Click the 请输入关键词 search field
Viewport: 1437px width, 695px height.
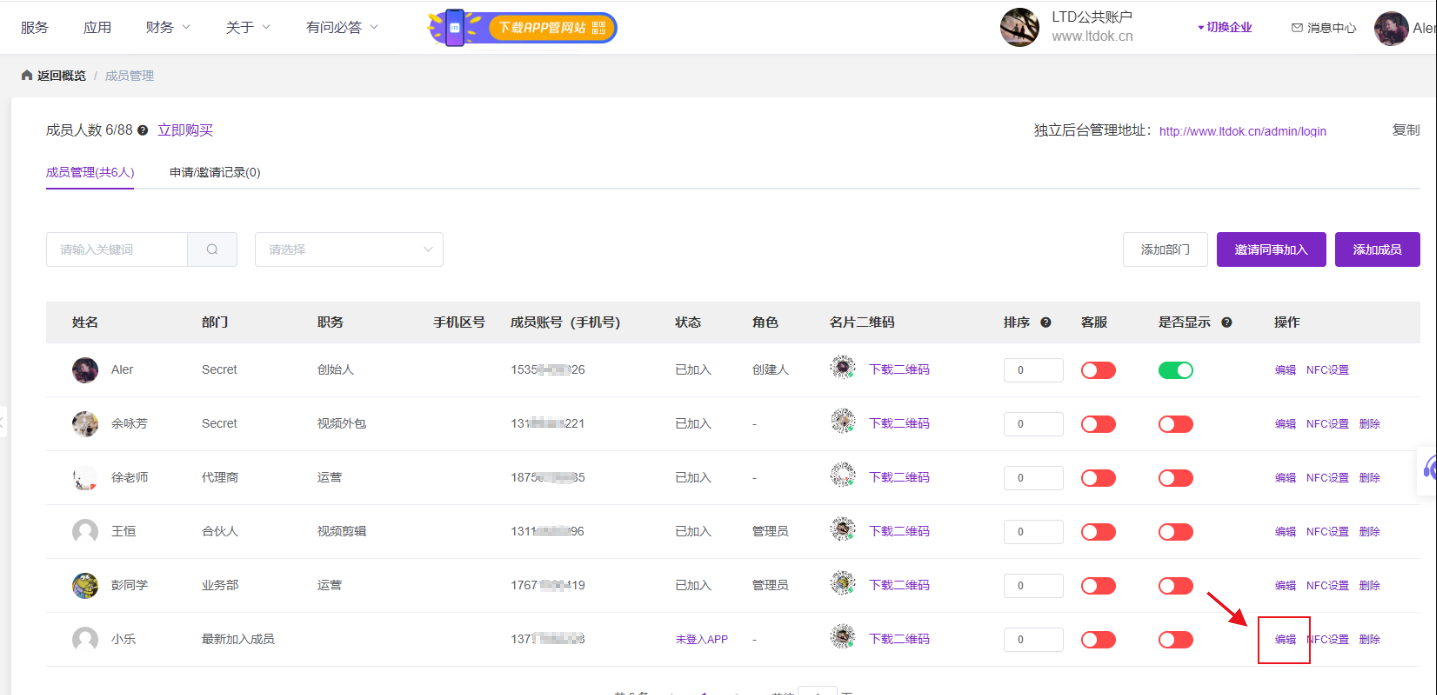(117, 250)
